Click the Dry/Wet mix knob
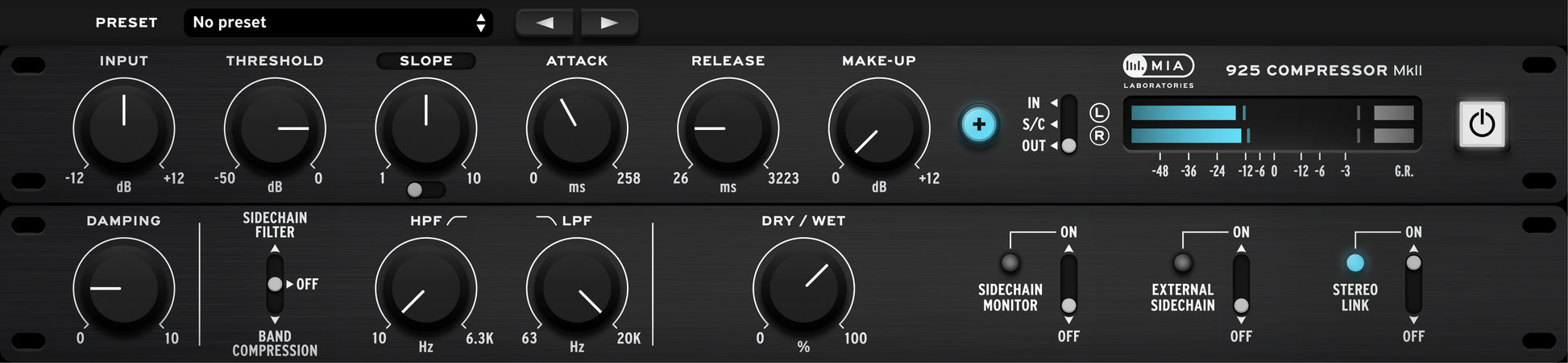 click(x=803, y=288)
